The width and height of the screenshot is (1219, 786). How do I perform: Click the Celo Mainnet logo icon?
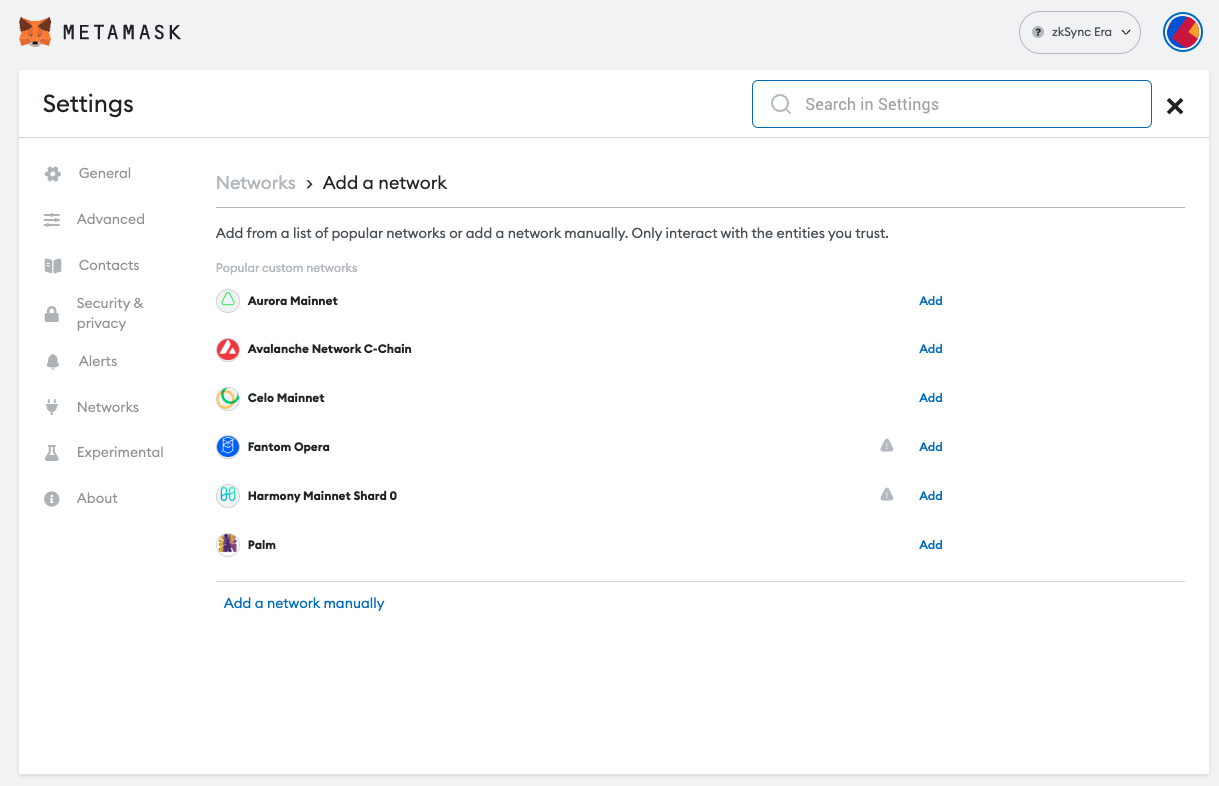228,398
